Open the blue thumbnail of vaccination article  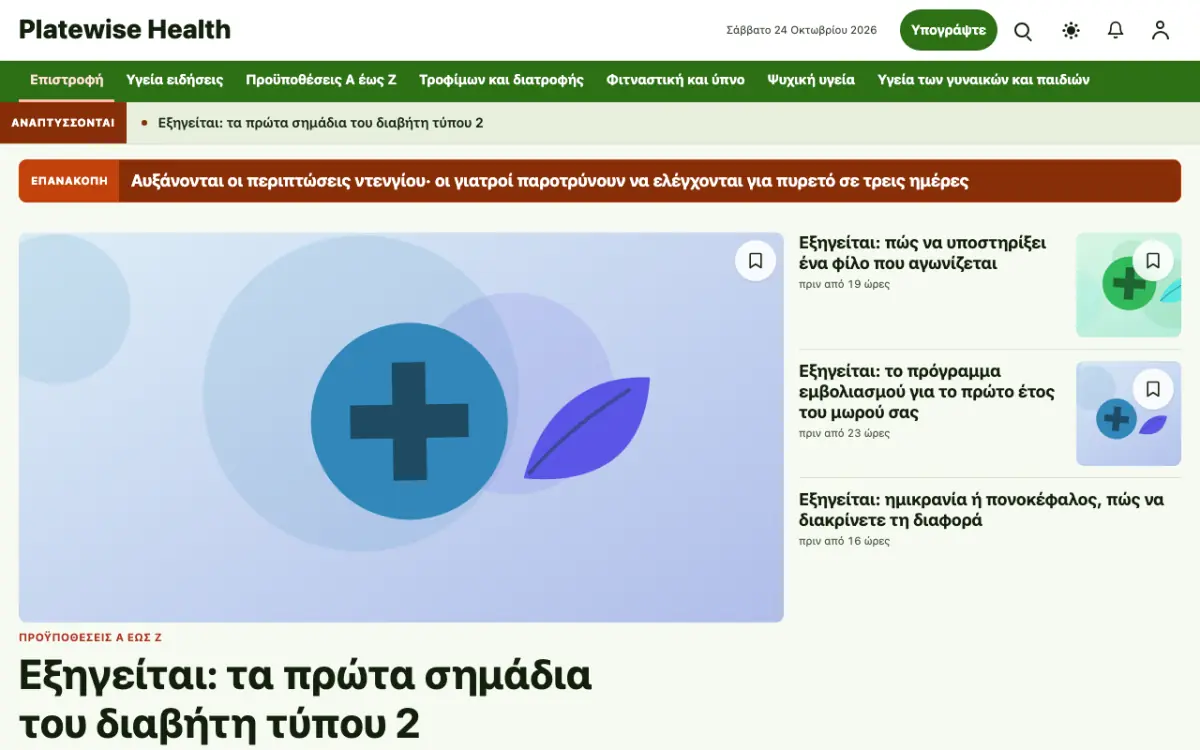tap(1128, 413)
